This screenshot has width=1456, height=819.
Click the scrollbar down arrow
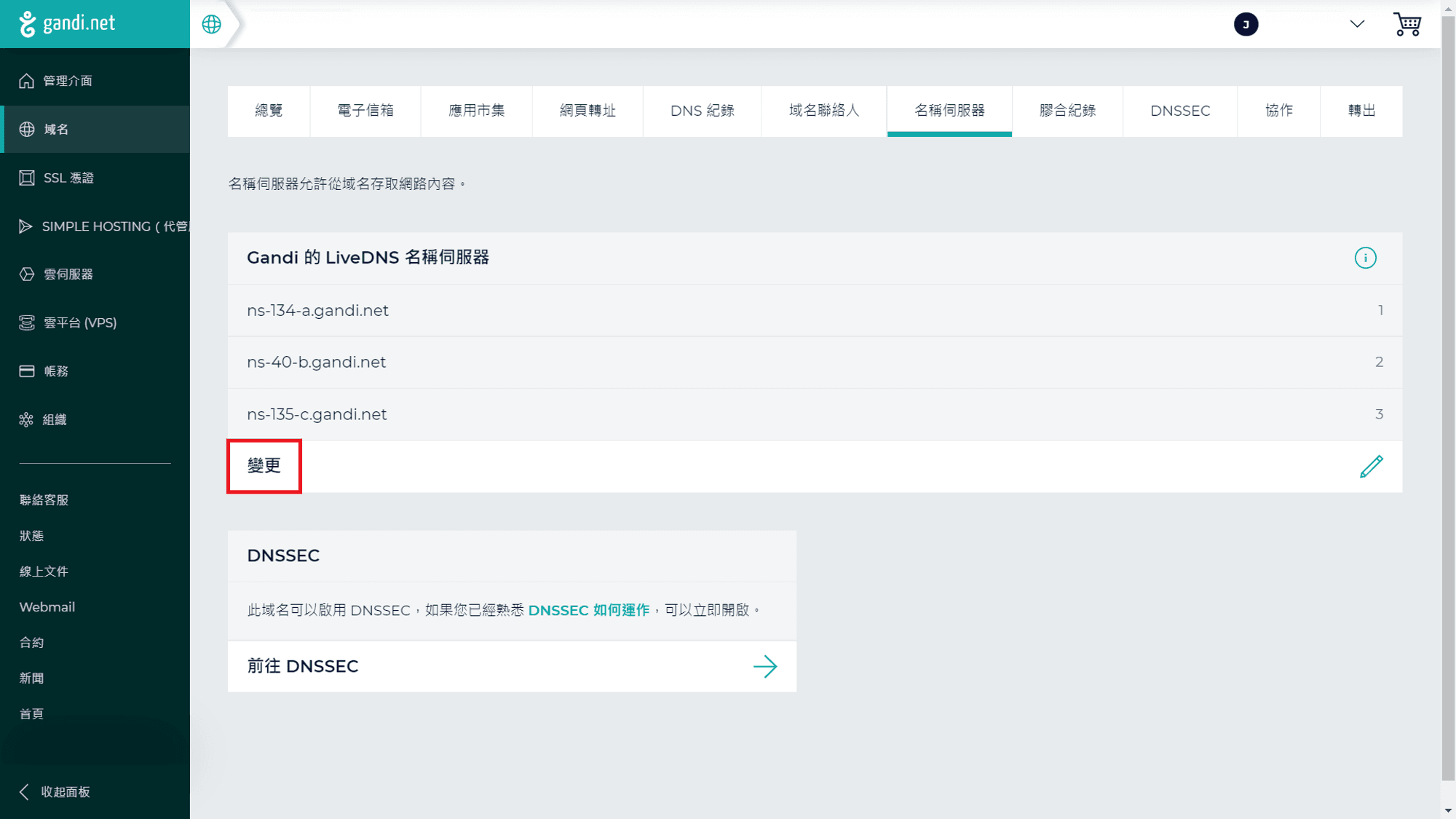click(x=1448, y=810)
